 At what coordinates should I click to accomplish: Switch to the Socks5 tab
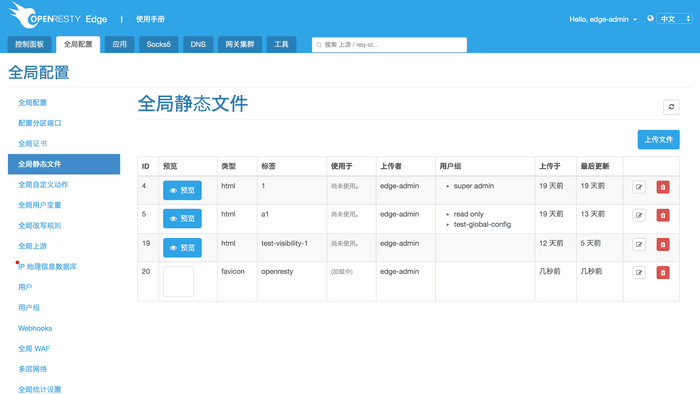point(158,45)
